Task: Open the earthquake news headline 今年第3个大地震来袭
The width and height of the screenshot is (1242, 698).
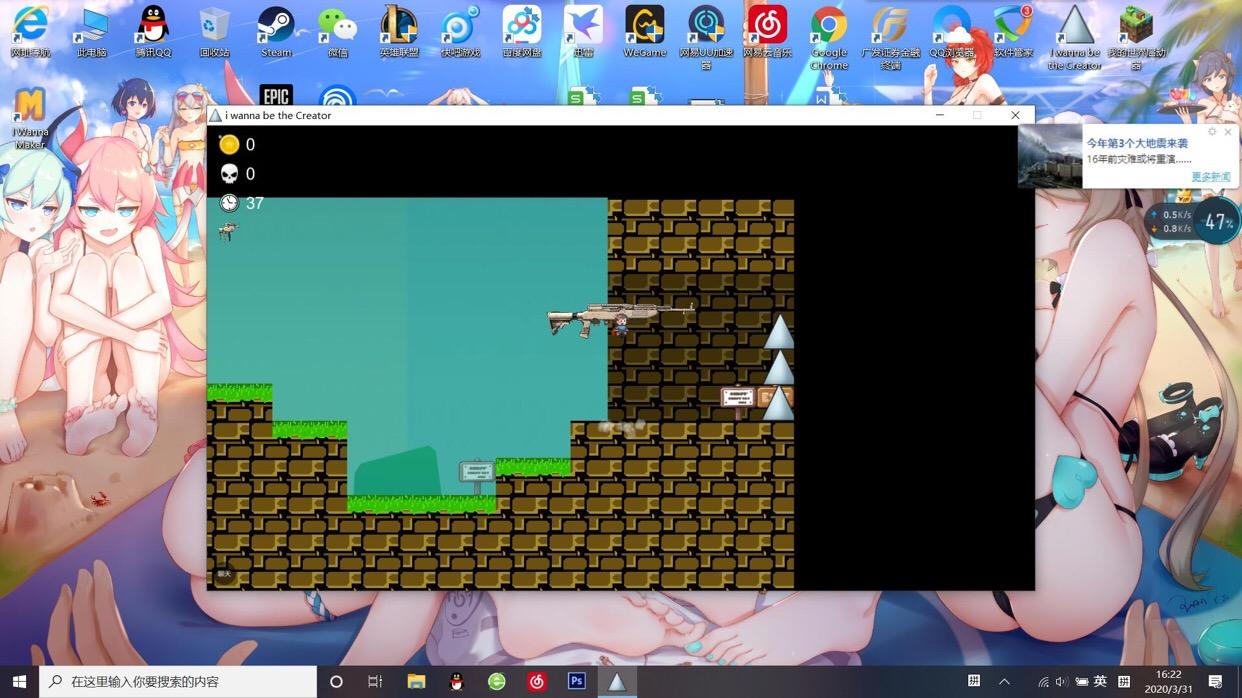Action: tap(1137, 143)
